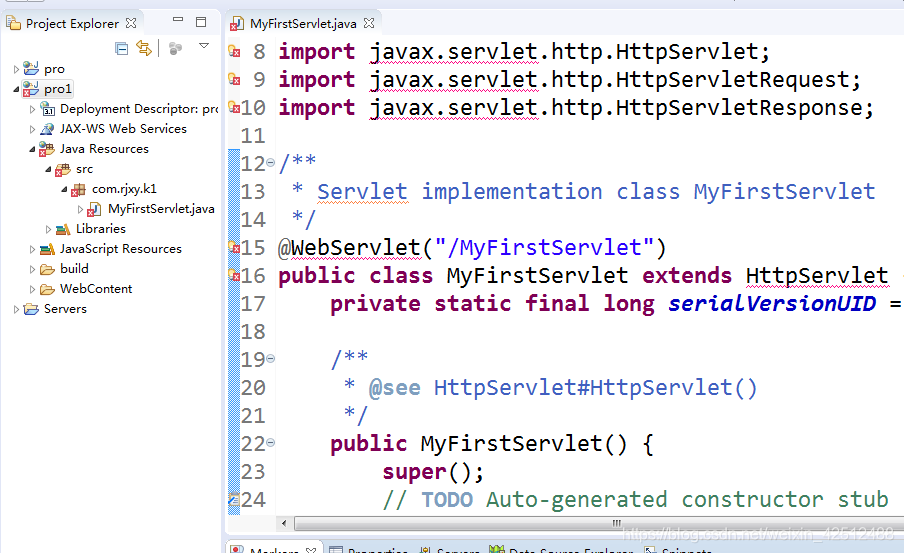
Task: Expand MyFirstServlet.java tree node
Action: [81, 209]
